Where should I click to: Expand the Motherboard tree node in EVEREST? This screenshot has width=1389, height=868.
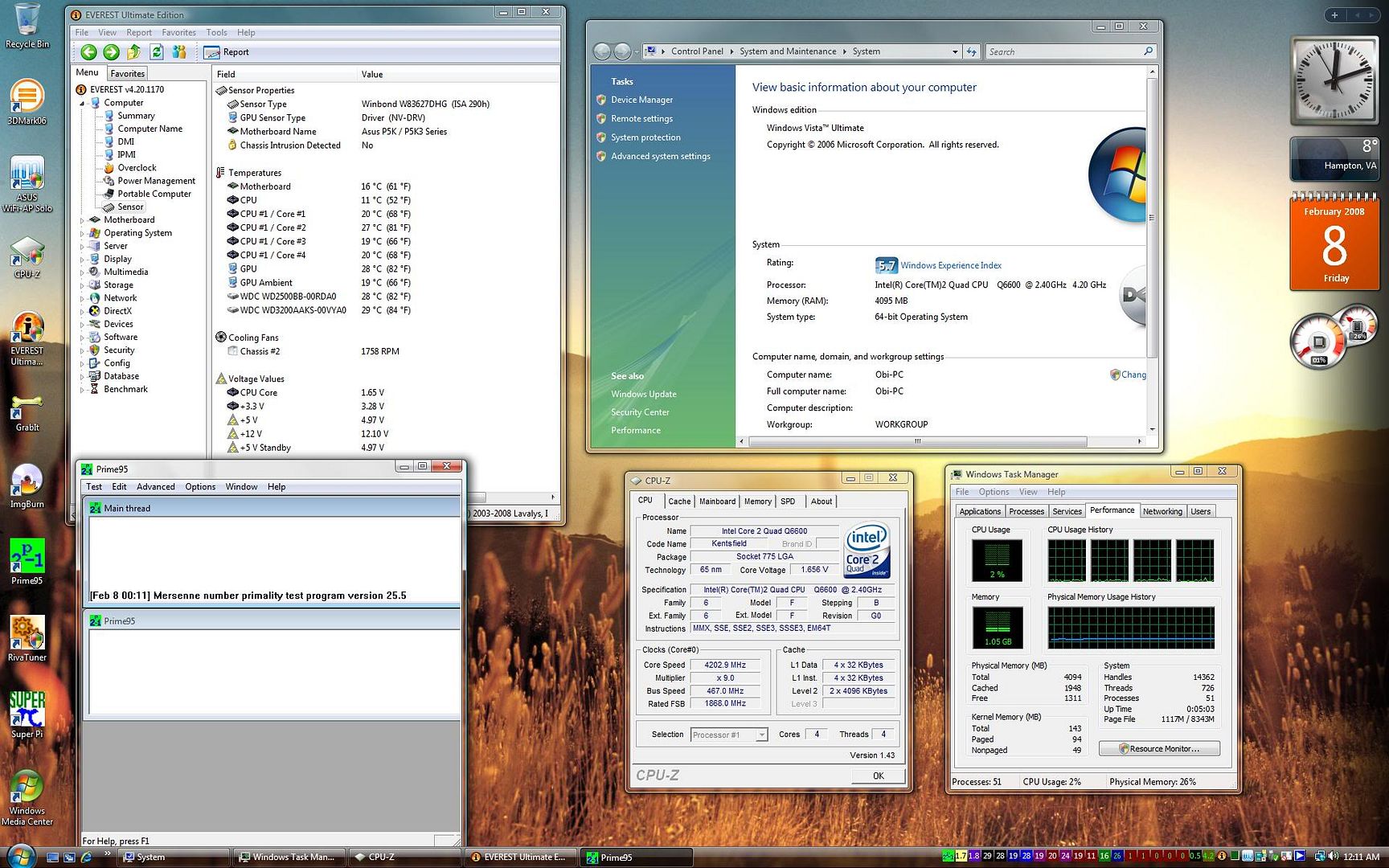(x=82, y=220)
